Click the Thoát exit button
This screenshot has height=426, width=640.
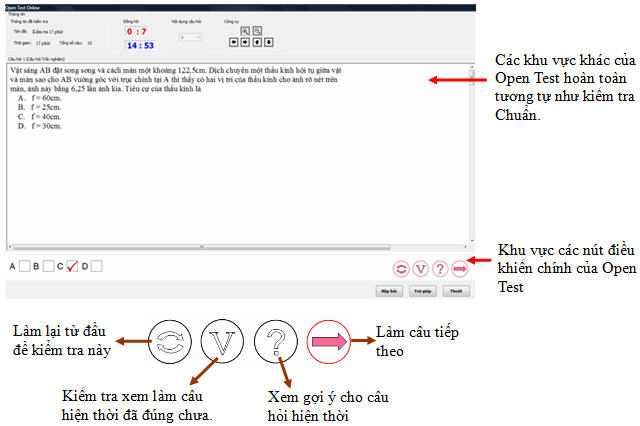tap(456, 291)
